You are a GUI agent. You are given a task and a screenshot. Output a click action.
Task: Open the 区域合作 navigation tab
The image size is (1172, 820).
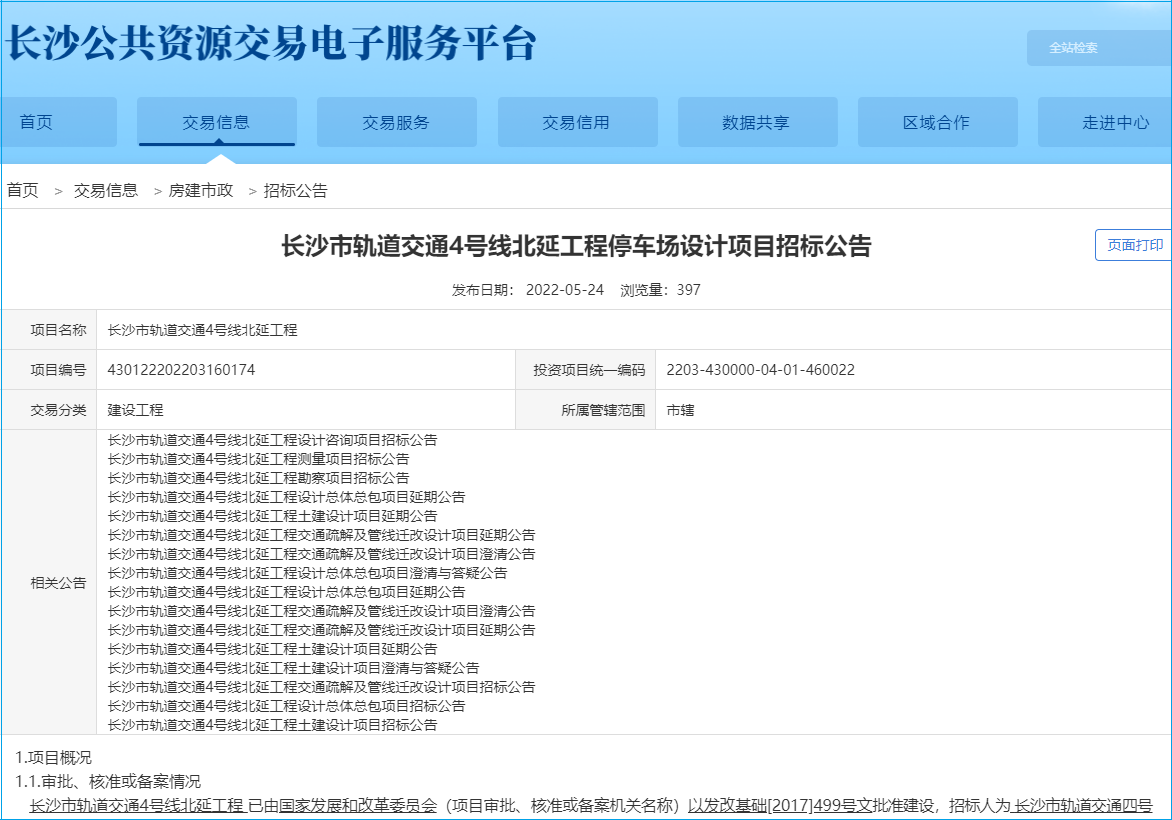pyautogui.click(x=936, y=123)
